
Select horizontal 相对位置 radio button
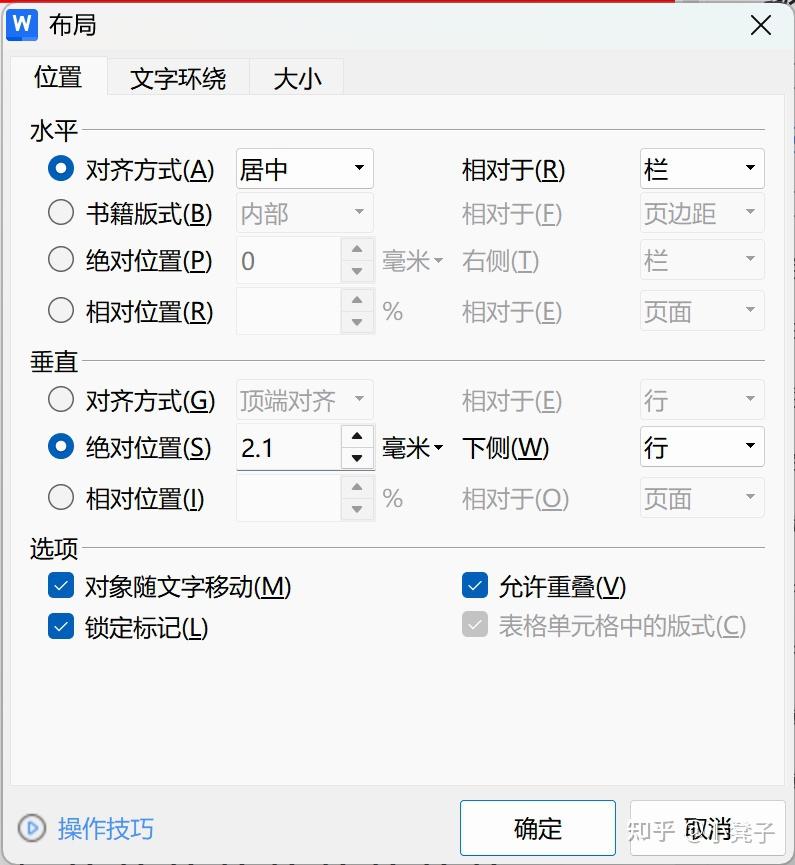[60, 310]
